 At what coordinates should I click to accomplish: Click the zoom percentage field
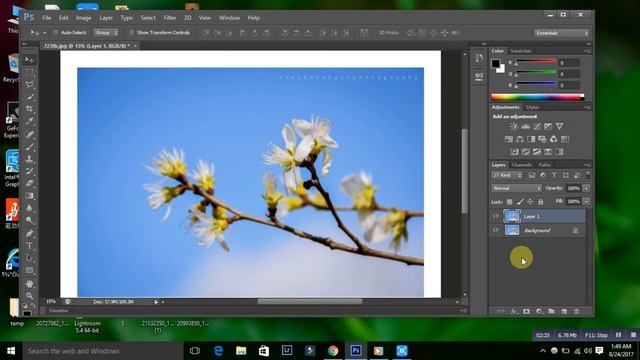click(51, 302)
